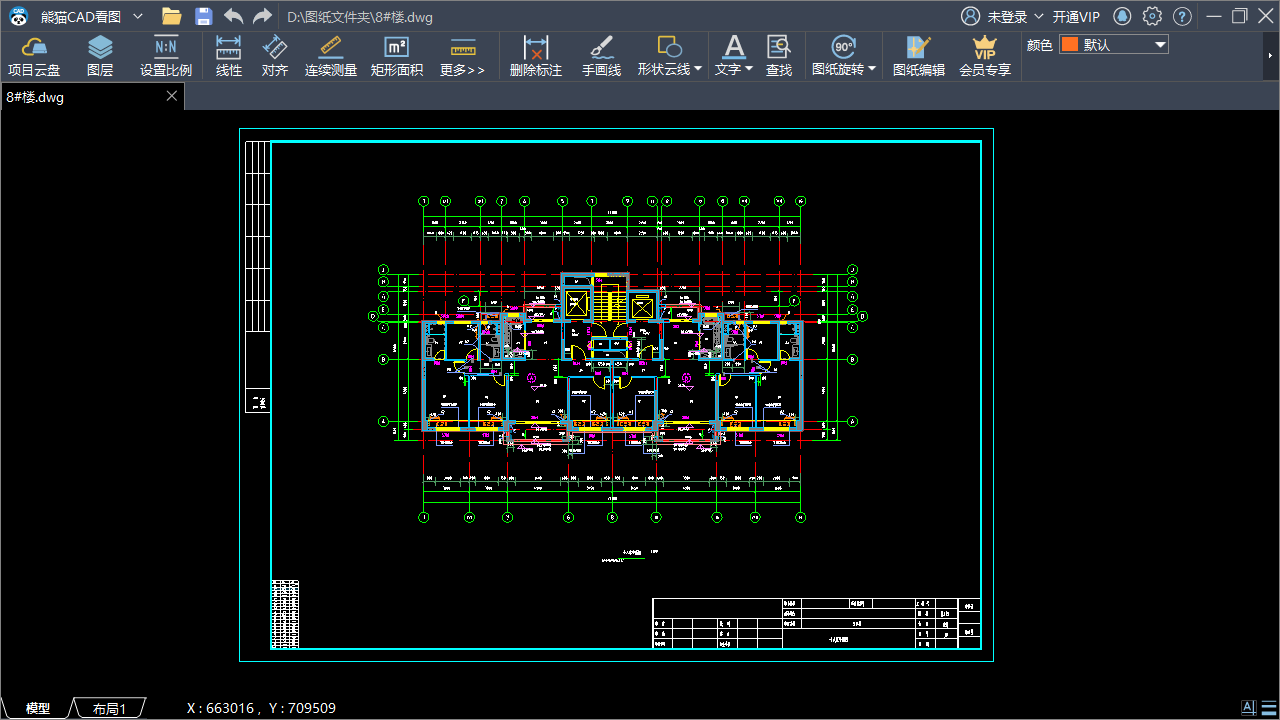This screenshot has height=720, width=1280.
Task: Expand the 图纸旋转 rotation dropdown
Action: click(x=872, y=70)
